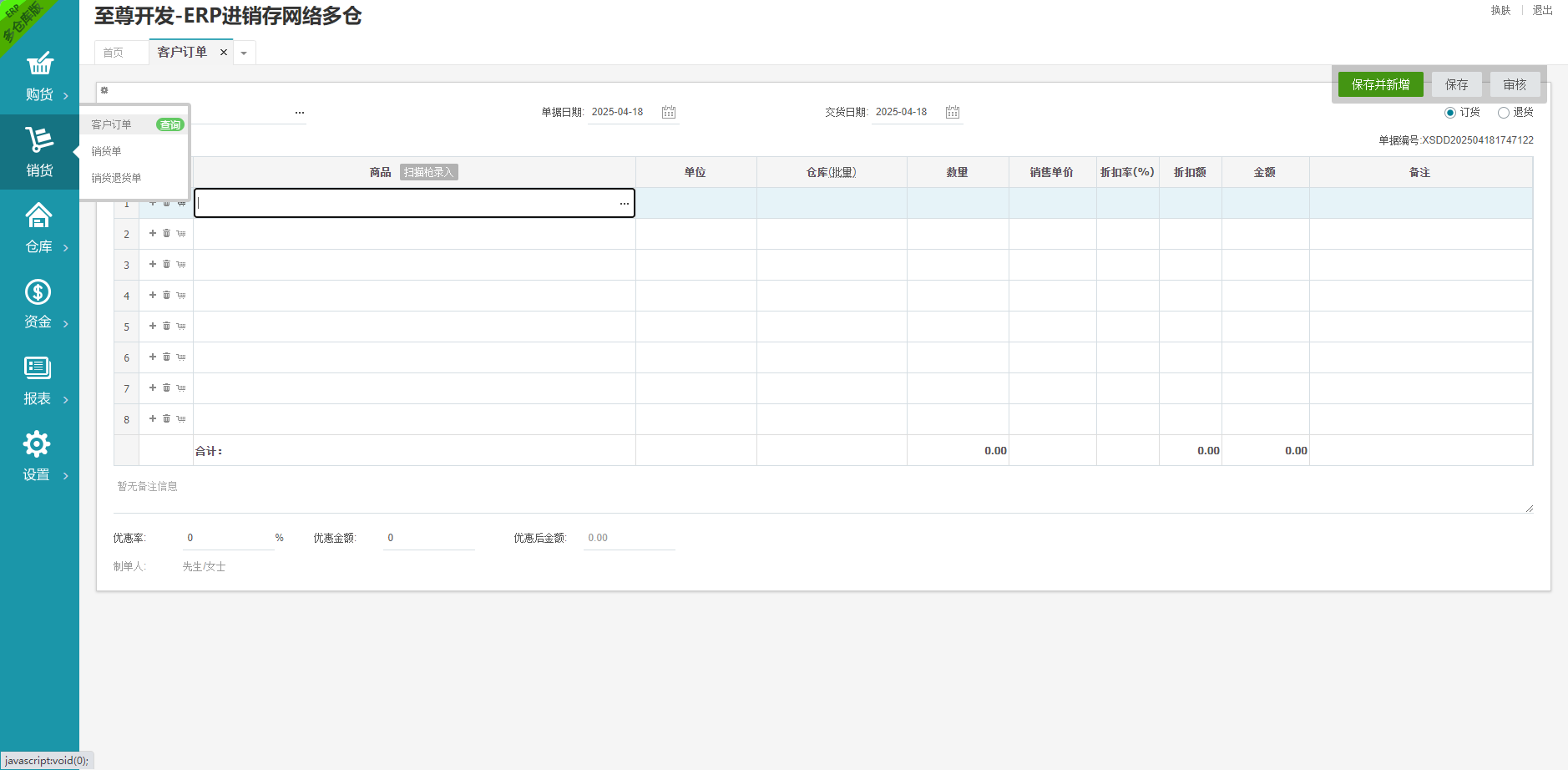Screen dimensions: 1568x770
Task: Delete row 3 with trash icon
Action: (166, 264)
